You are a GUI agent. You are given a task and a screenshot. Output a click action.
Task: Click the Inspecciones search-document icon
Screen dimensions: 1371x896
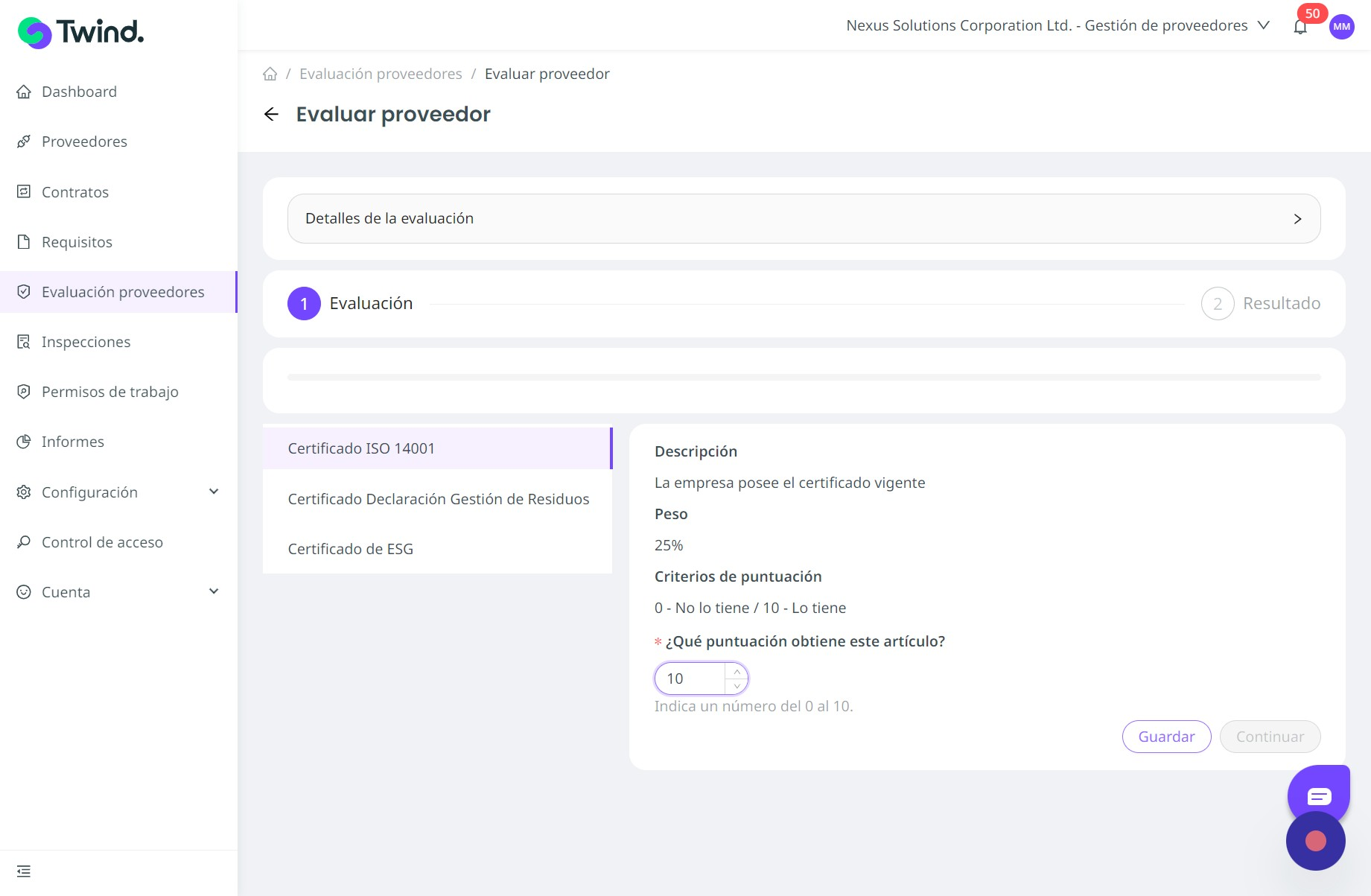[24, 342]
